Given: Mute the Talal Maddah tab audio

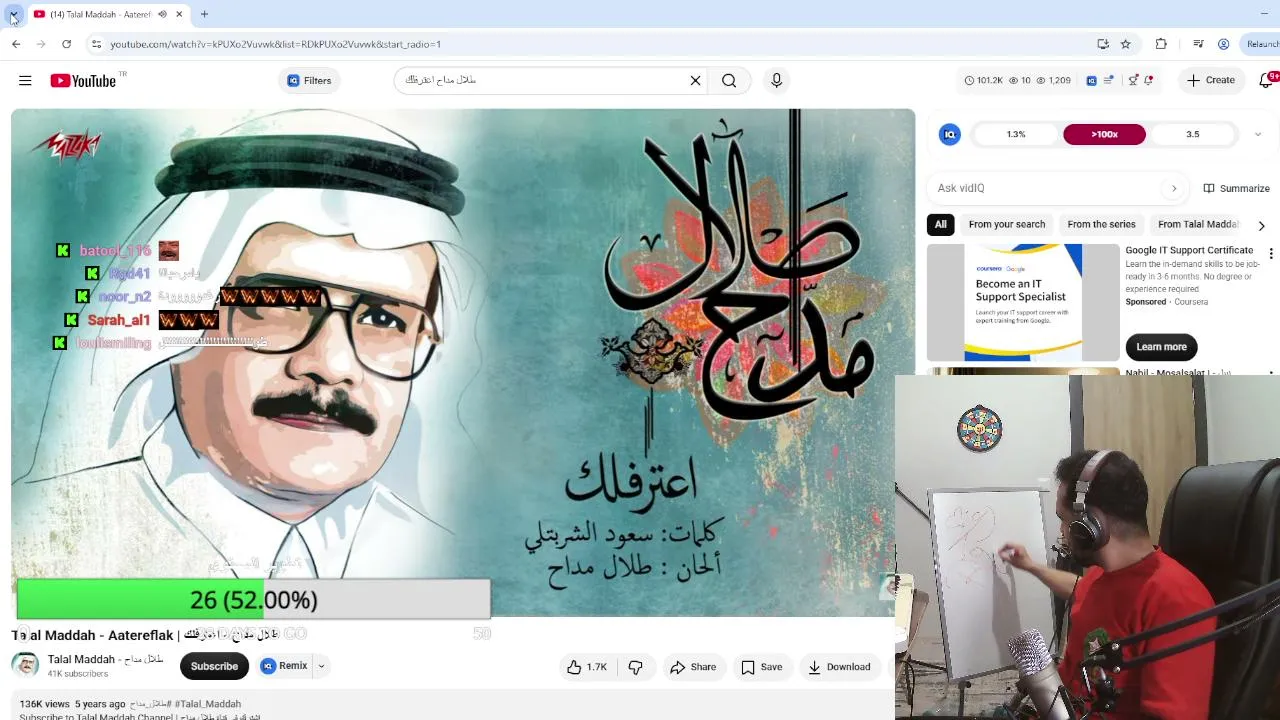Looking at the screenshot, I should pyautogui.click(x=162, y=14).
